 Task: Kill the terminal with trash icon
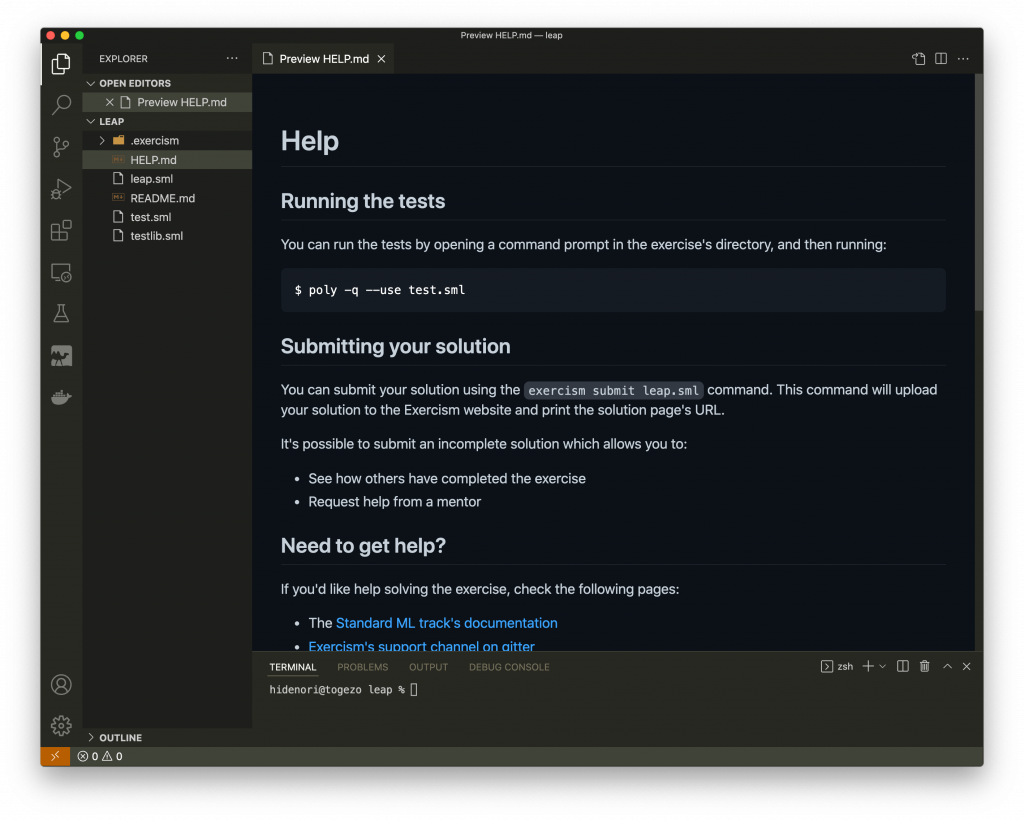pyautogui.click(x=925, y=666)
